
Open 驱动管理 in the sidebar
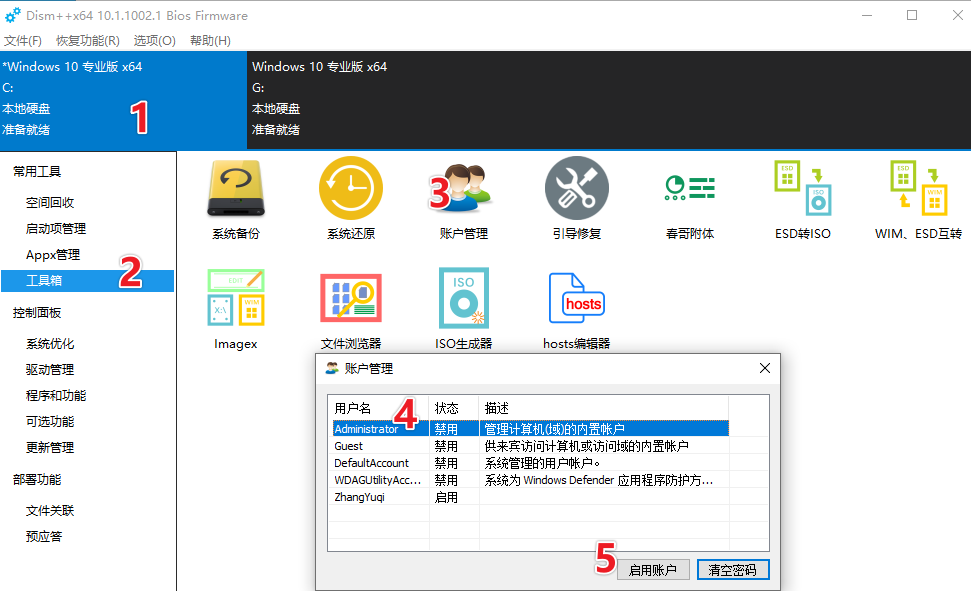(x=50, y=370)
